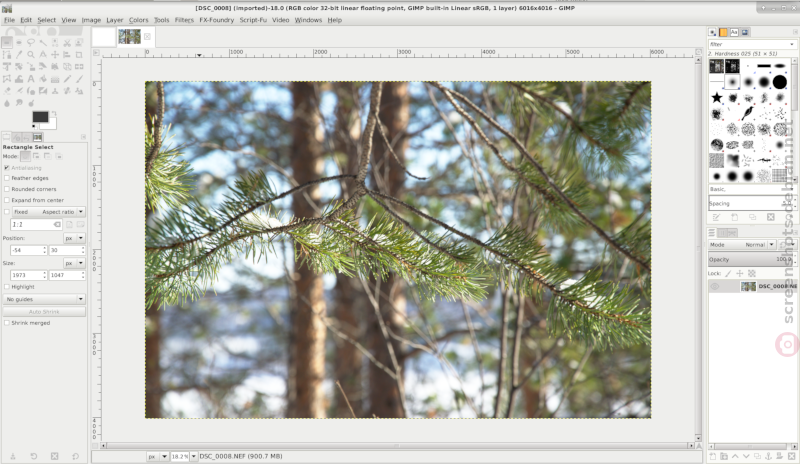This screenshot has width=800, height=464.
Task: Enable Feather edges option
Action: pyautogui.click(x=7, y=178)
